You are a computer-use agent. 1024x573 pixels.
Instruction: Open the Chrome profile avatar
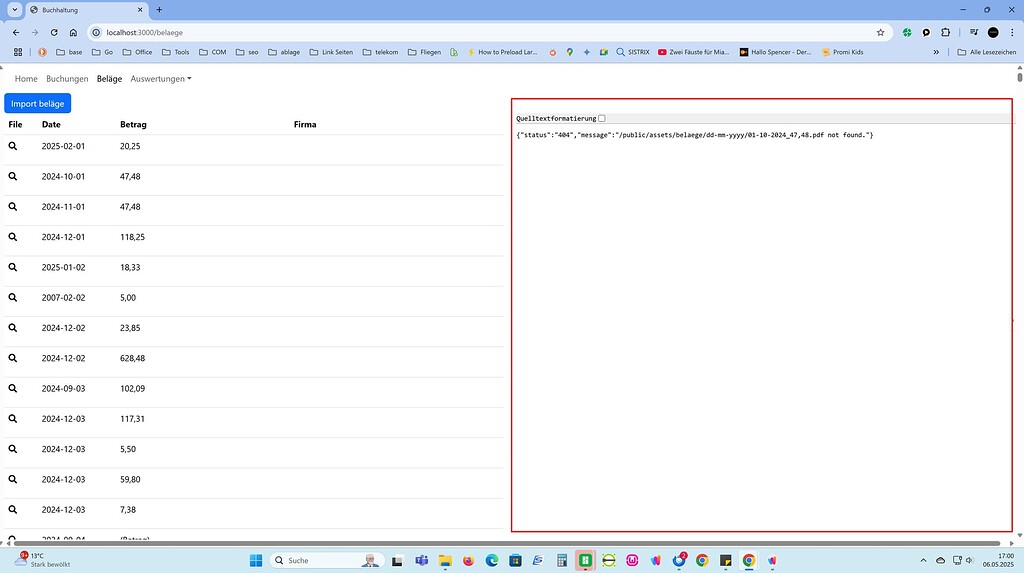(x=993, y=32)
